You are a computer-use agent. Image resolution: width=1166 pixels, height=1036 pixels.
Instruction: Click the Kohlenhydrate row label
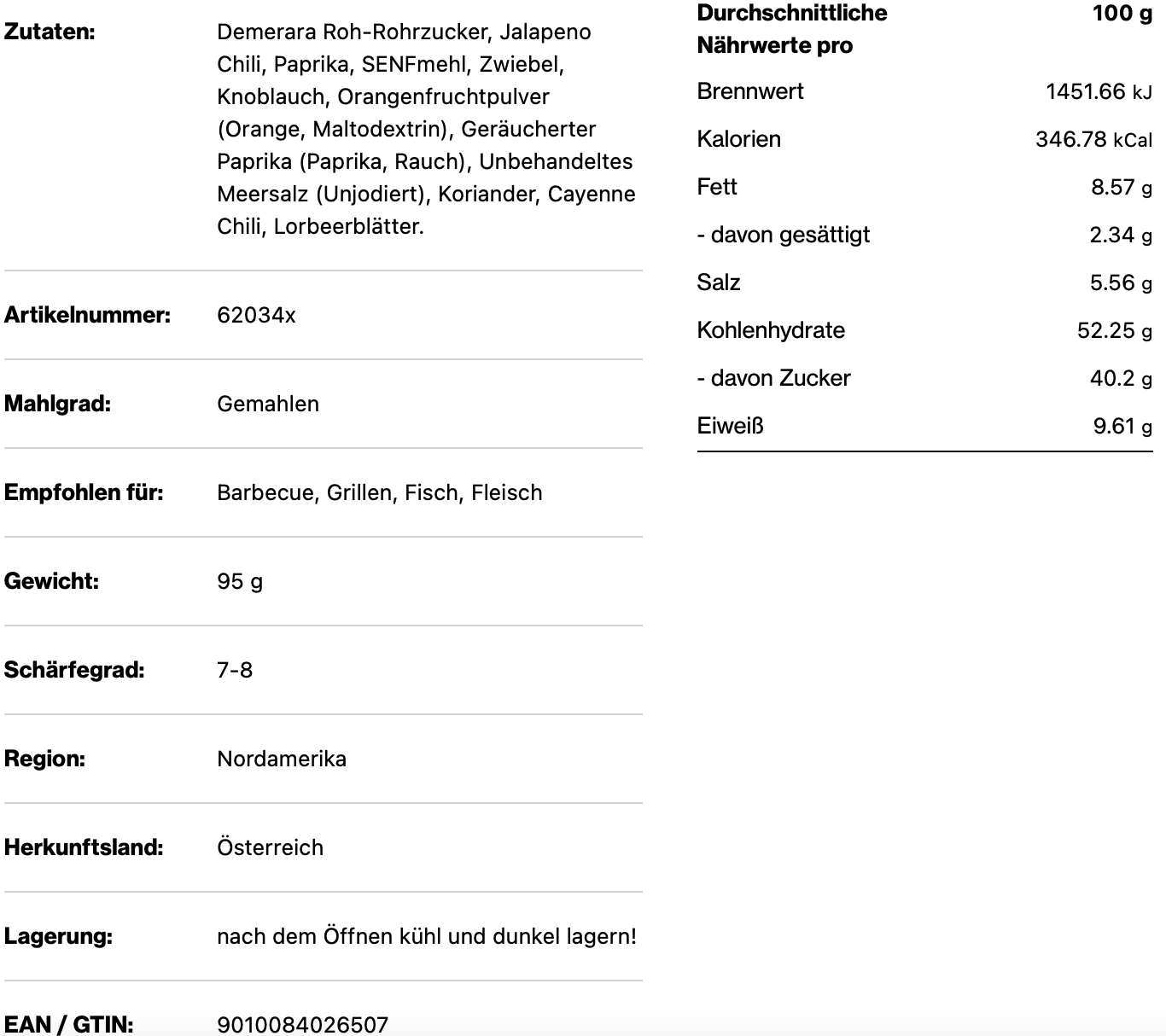pyautogui.click(x=770, y=330)
